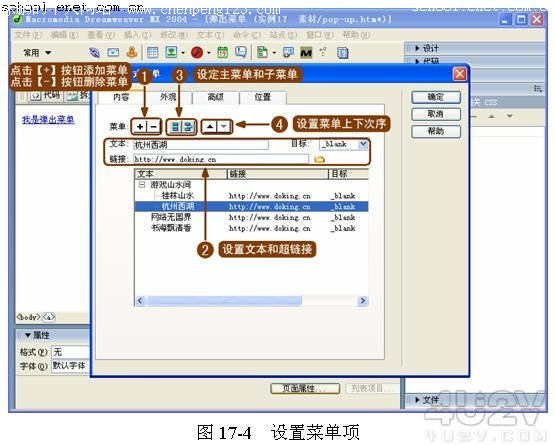Click the Insert Date calendar icon
Image resolution: width=555 pixels, height=445 pixels.
coord(223,52)
